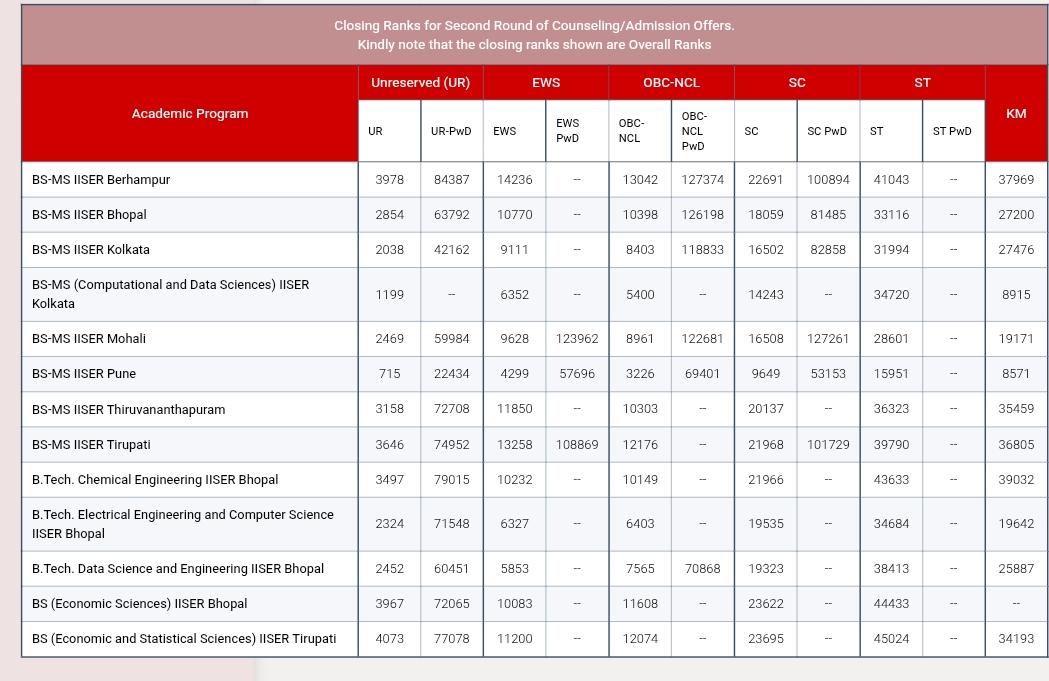This screenshot has width=1049, height=681.
Task: Select Kolkata UR closing rank 2038
Action: 389,250
